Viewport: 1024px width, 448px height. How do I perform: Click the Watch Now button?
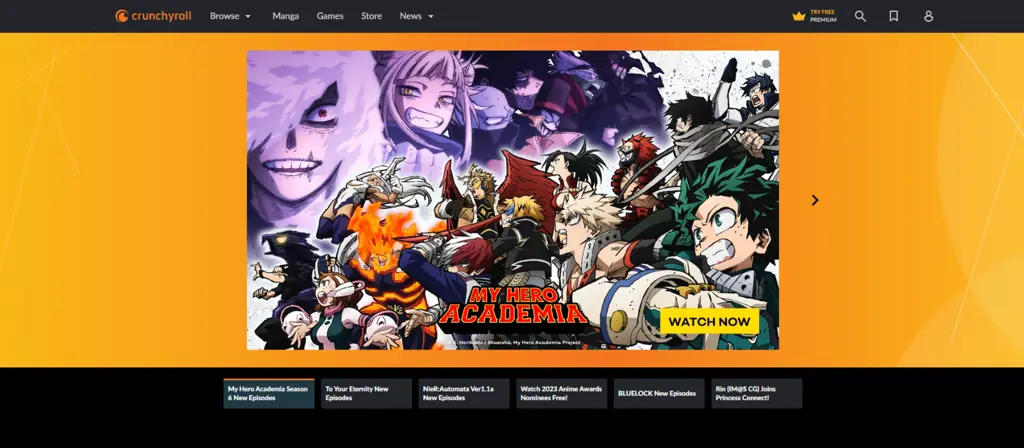[709, 321]
